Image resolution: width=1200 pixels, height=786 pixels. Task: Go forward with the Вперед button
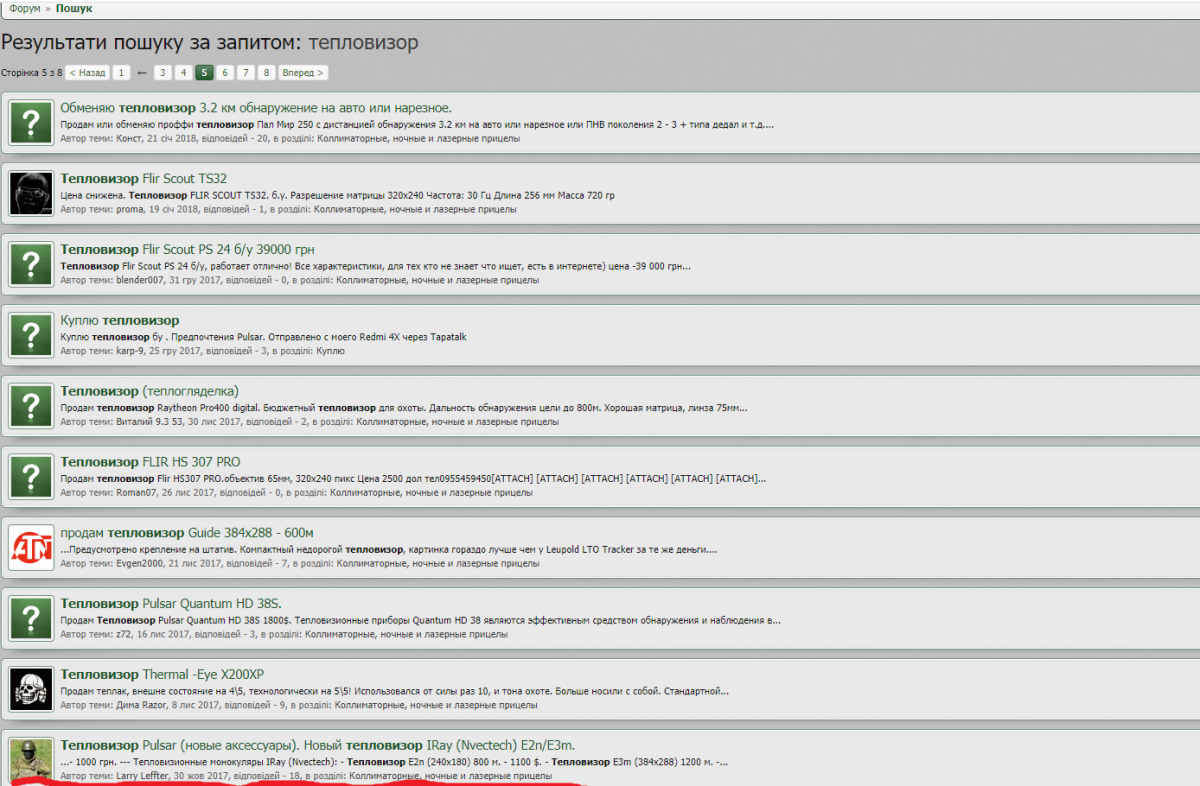(x=302, y=73)
